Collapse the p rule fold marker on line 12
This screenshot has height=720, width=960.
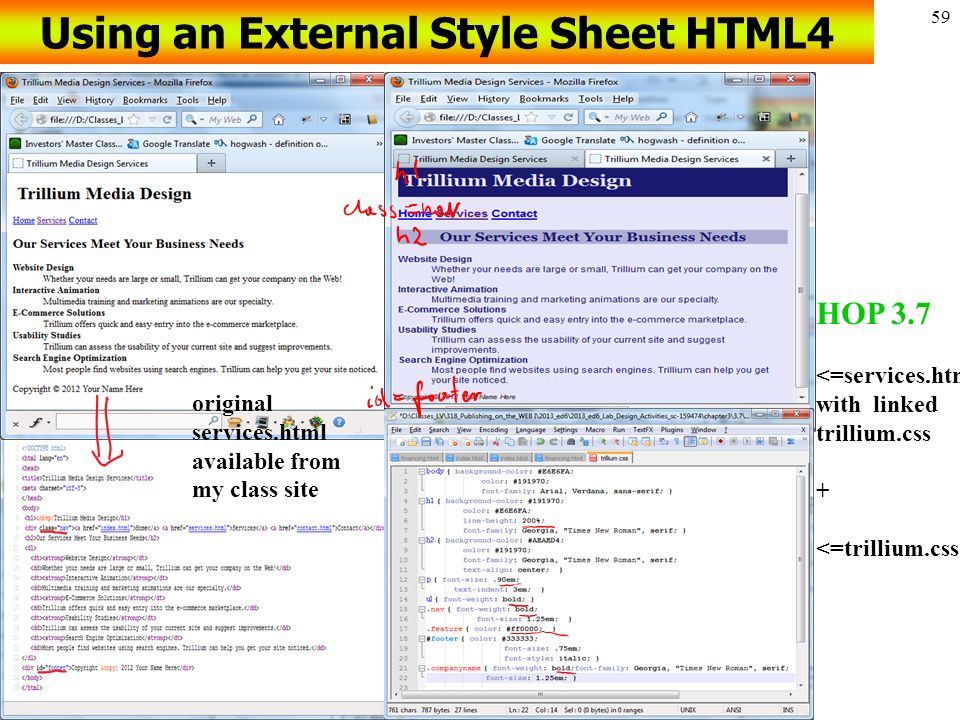click(x=421, y=580)
